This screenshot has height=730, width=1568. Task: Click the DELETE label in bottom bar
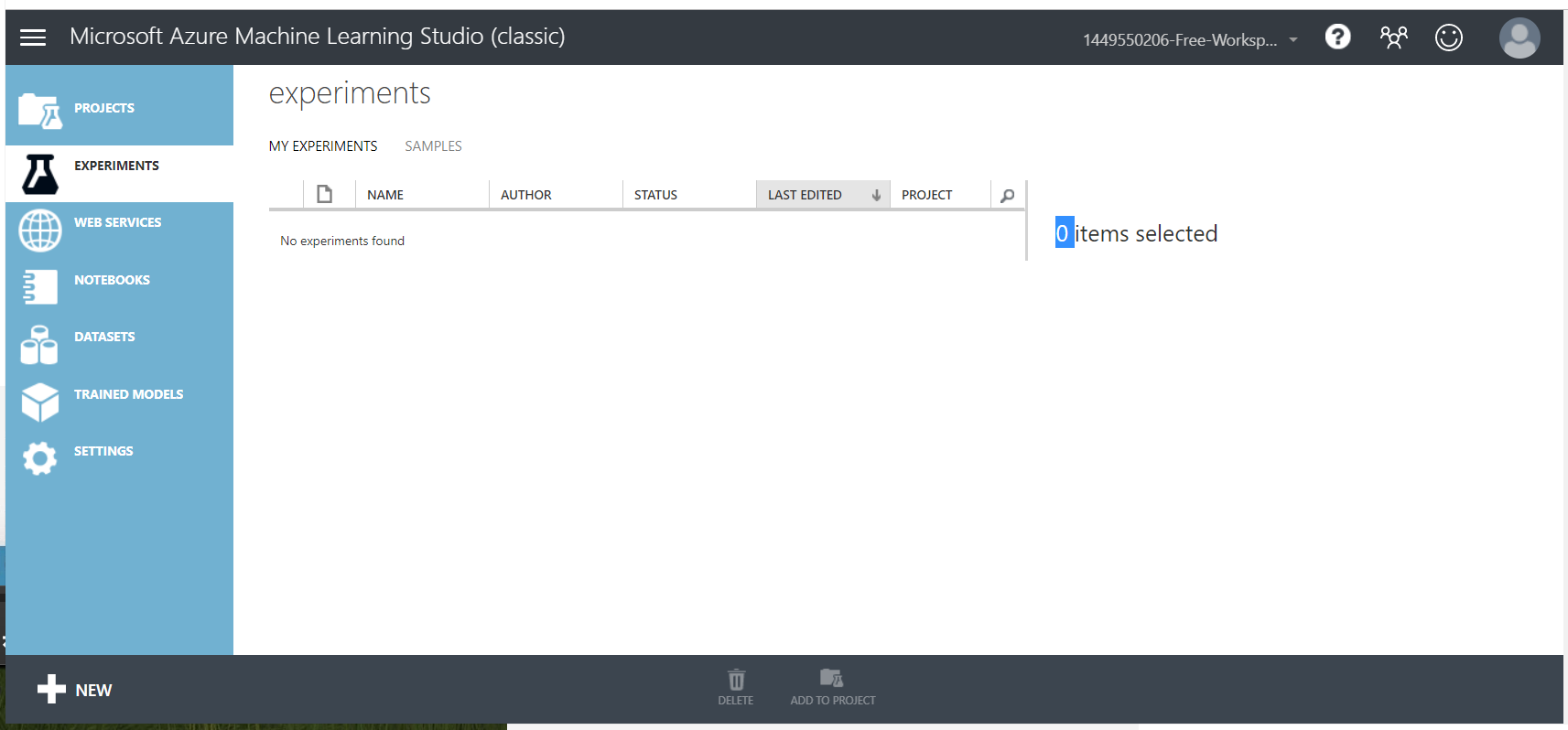(x=736, y=701)
